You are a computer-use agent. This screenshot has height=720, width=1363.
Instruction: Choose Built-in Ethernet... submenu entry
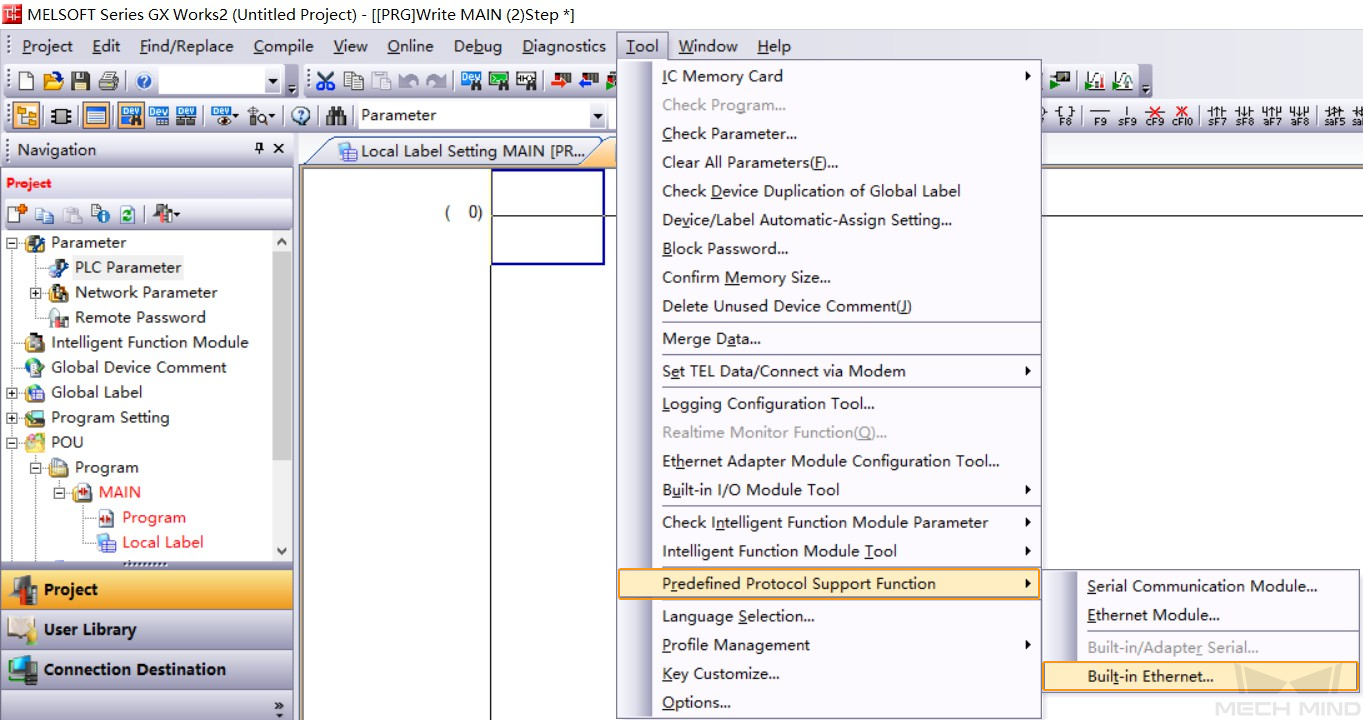(x=1201, y=677)
